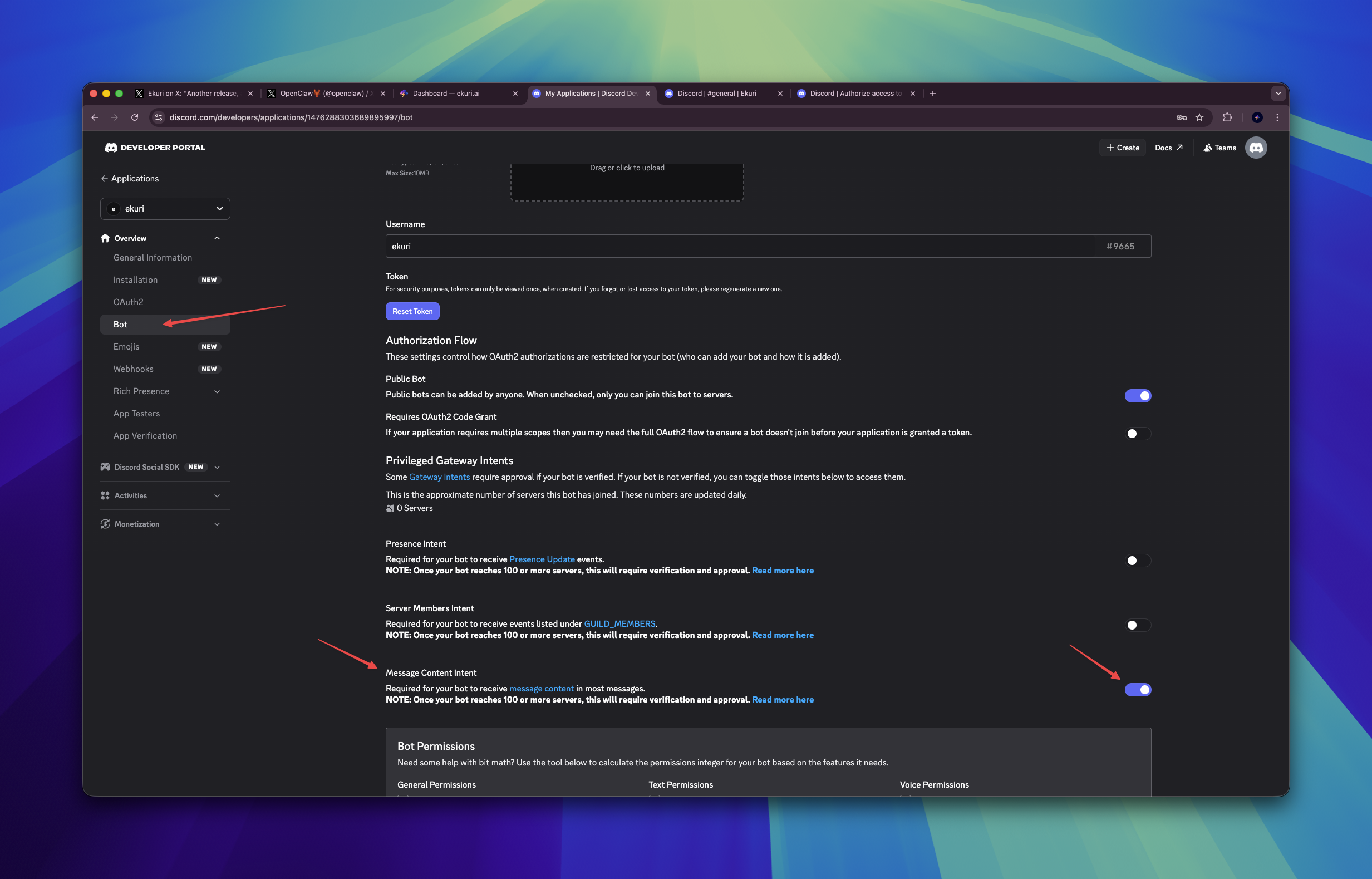Viewport: 1372px width, 879px height.
Task: Enable the Presence Intent toggle
Action: point(1138,561)
